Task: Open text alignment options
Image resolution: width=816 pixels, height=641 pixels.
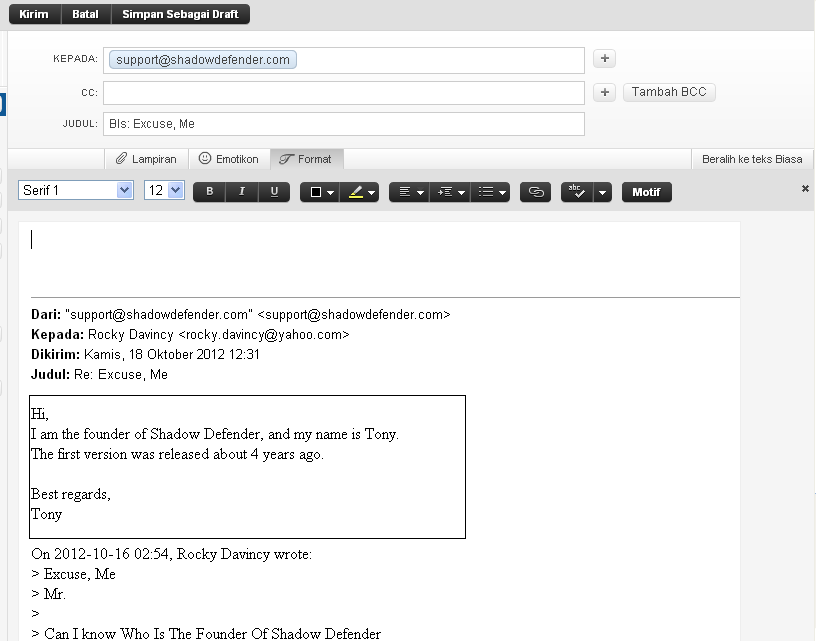Action: 408,192
